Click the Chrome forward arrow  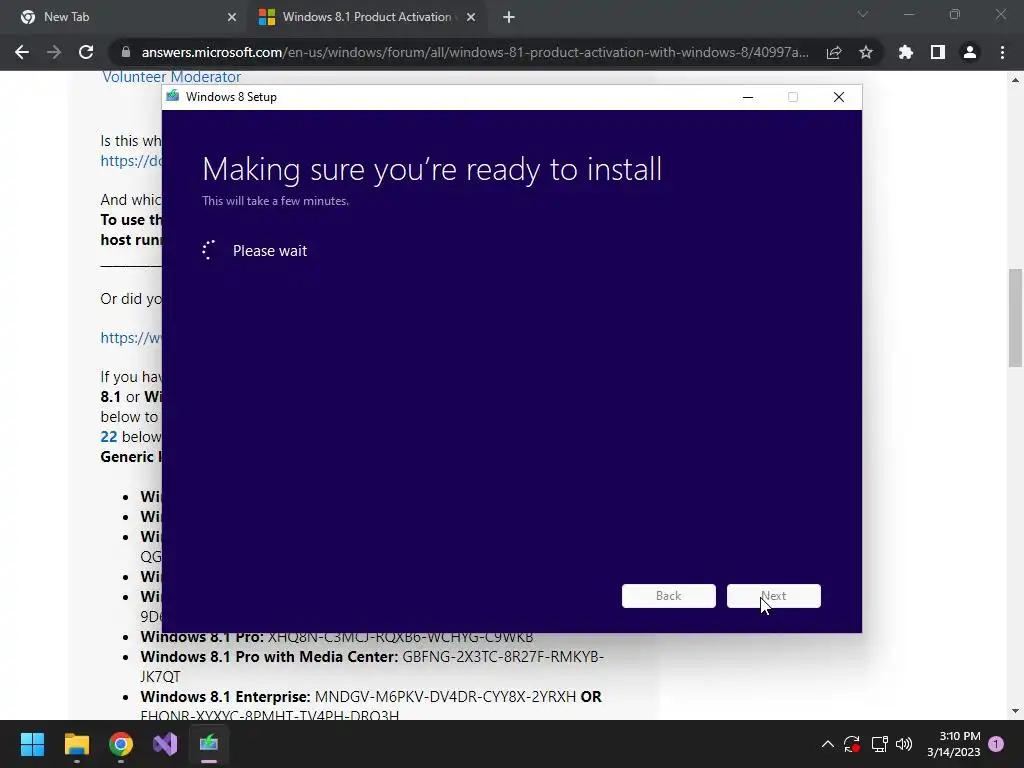(54, 52)
